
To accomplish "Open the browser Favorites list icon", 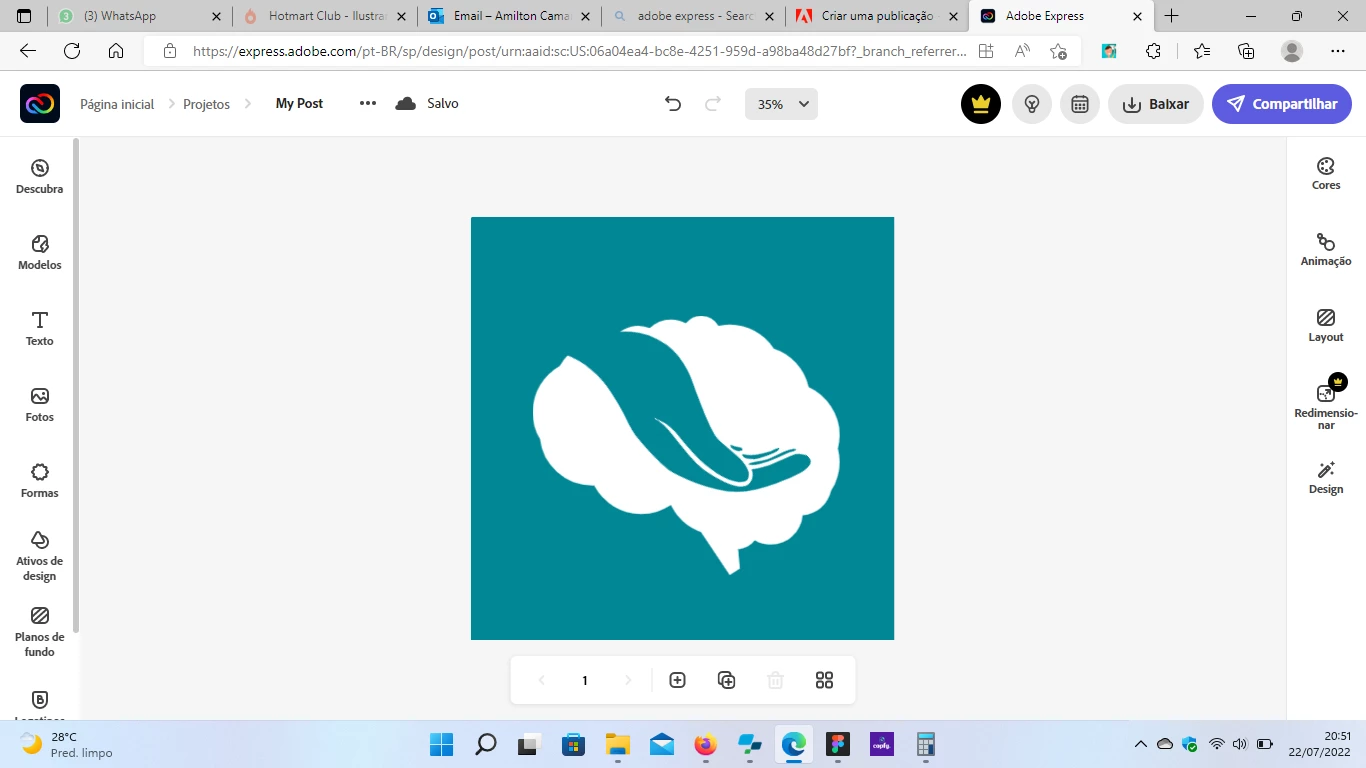I will (1202, 51).
